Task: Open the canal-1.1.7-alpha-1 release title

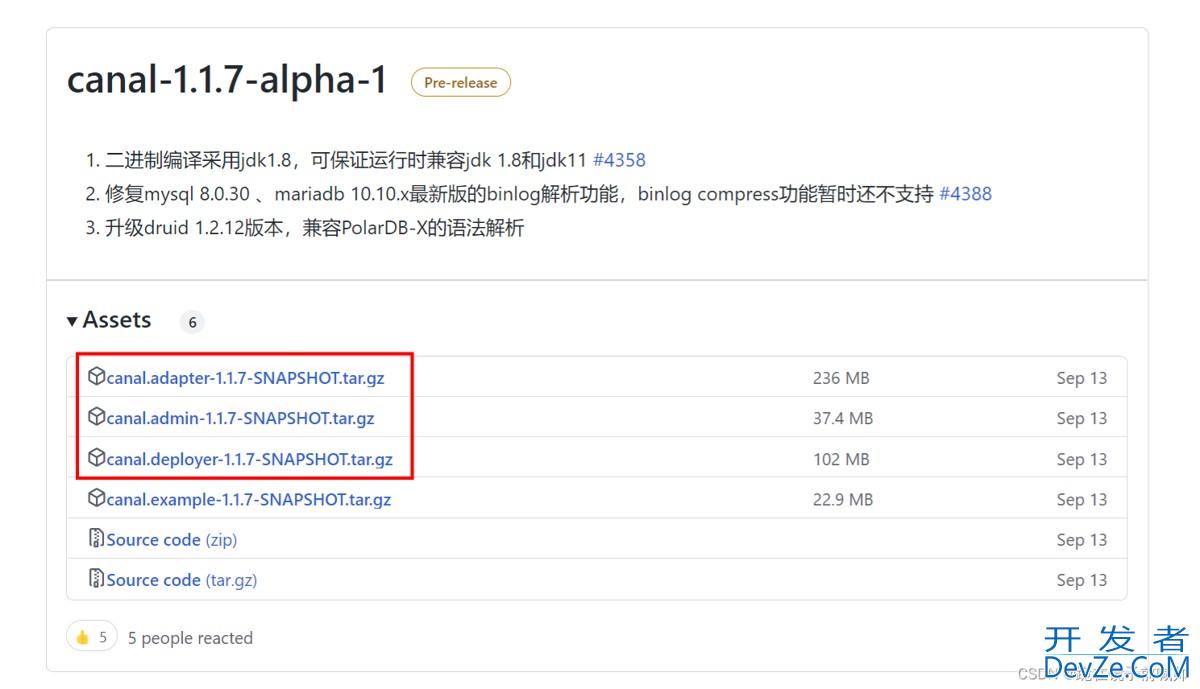Action: [x=227, y=80]
